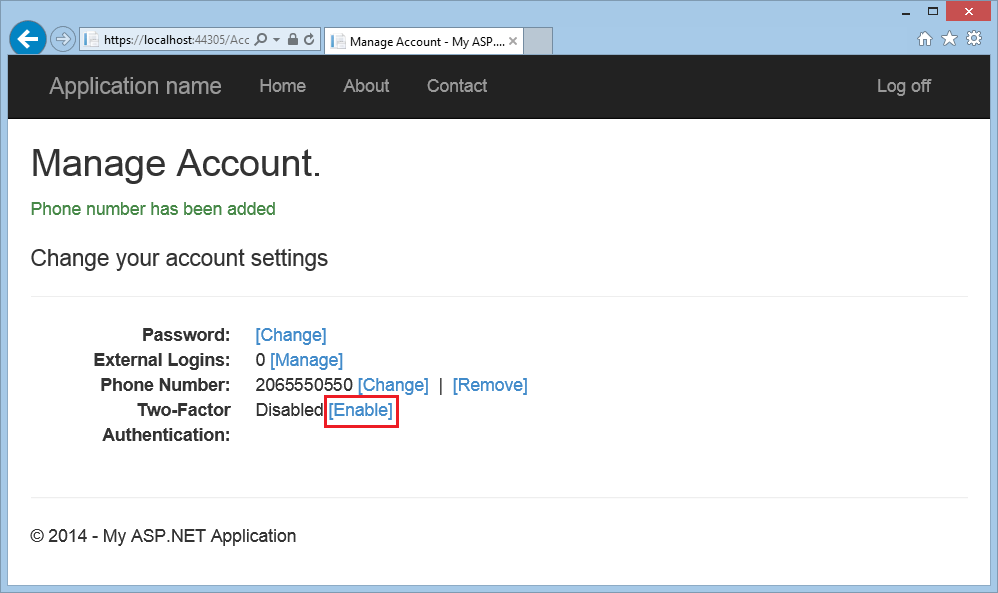Refresh the current page
Viewport: 998px width, 593px height.
tap(308, 40)
